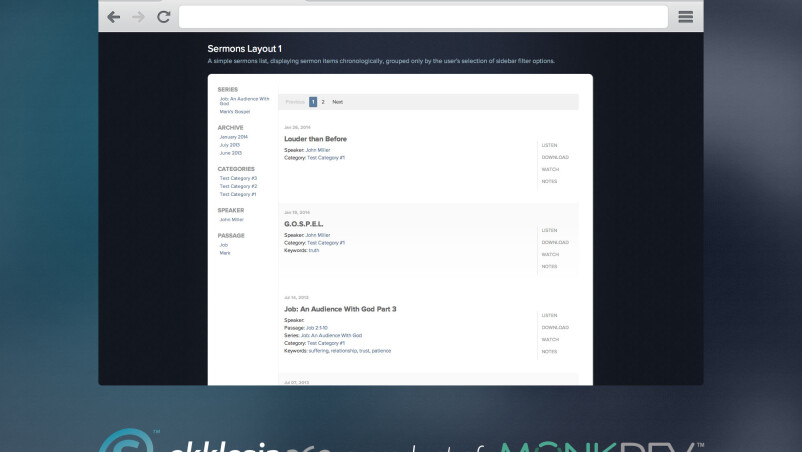Open the Louder than Before sermon title
This screenshot has height=452, width=802.
coord(315,139)
